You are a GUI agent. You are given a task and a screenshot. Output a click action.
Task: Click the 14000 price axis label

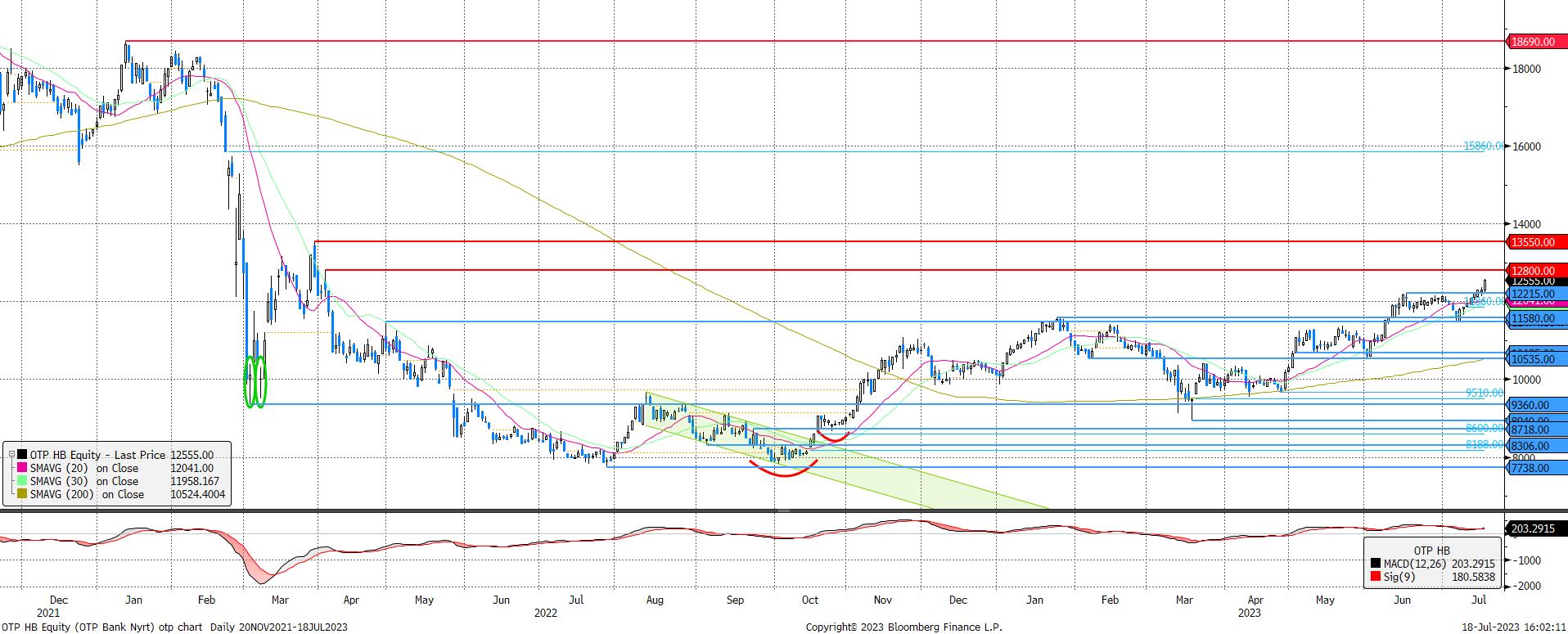1526,224
